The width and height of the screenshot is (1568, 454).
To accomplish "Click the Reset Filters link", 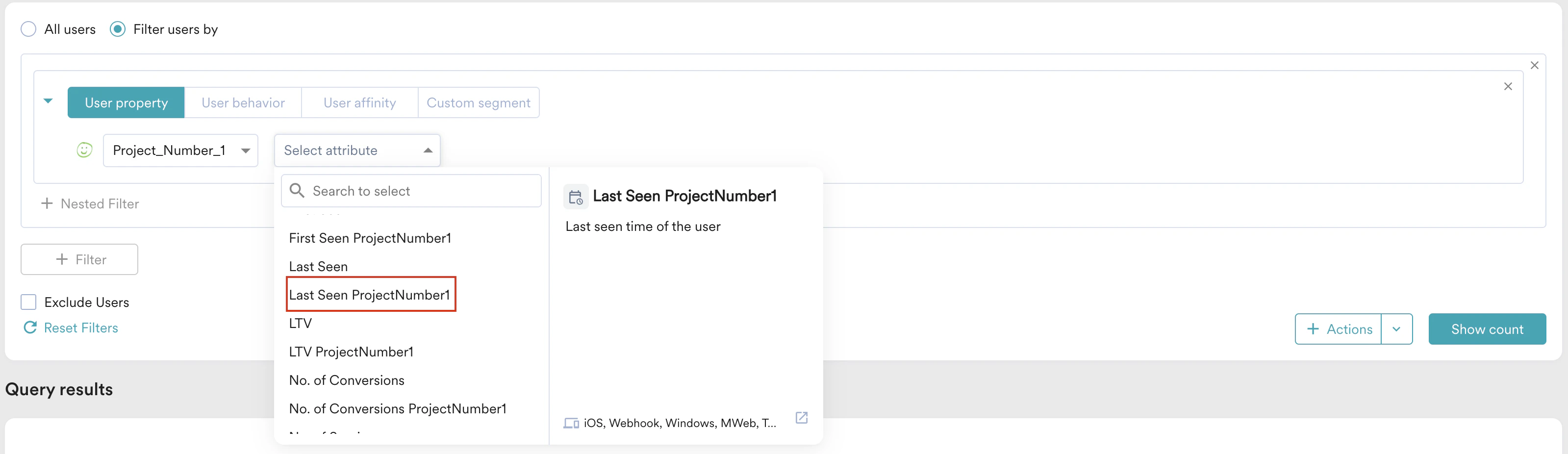I will (81, 328).
